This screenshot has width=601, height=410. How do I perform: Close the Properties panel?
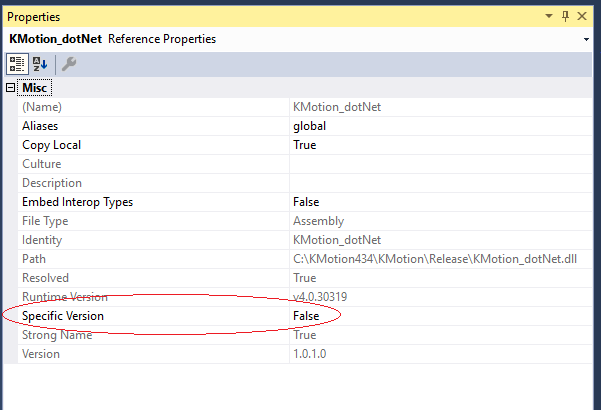[x=585, y=17]
